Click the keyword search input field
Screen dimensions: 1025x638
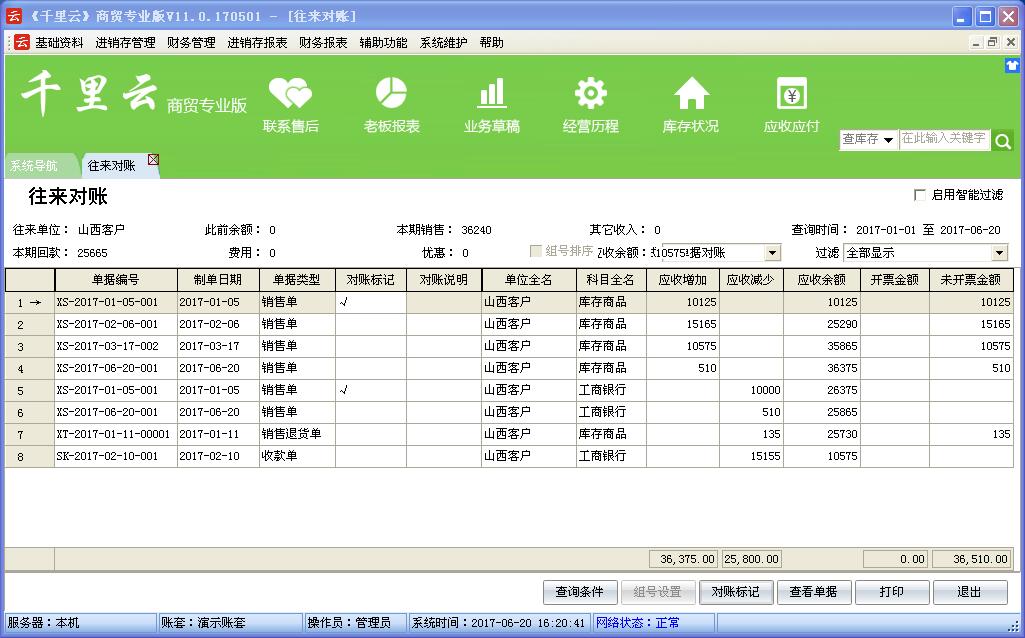point(943,139)
